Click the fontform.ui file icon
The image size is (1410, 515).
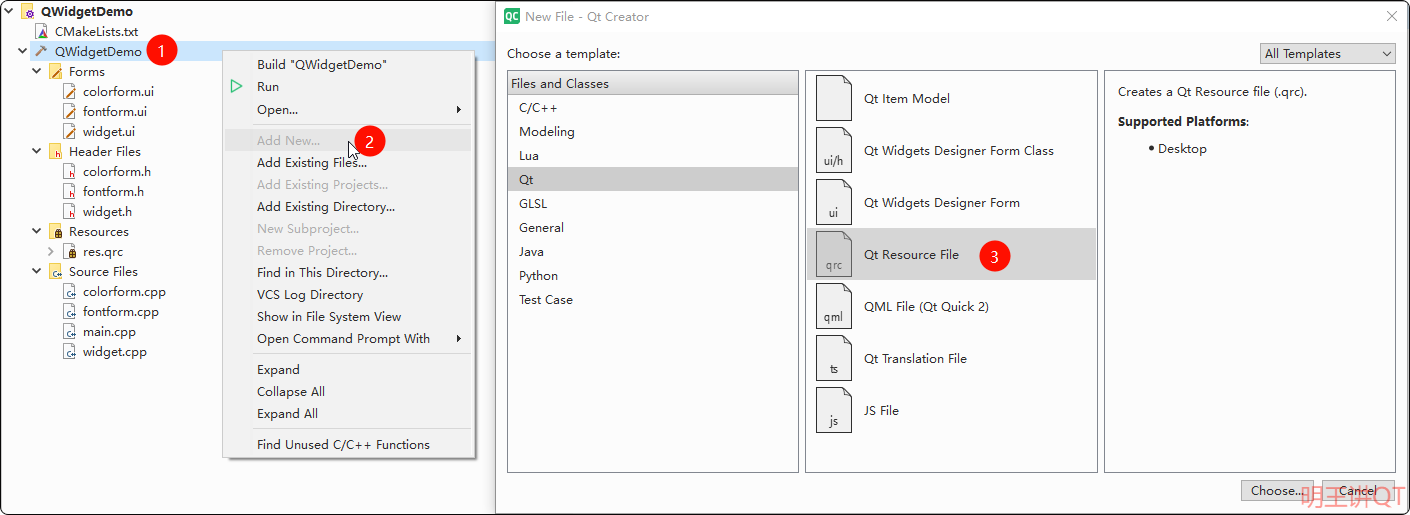[x=70, y=112]
